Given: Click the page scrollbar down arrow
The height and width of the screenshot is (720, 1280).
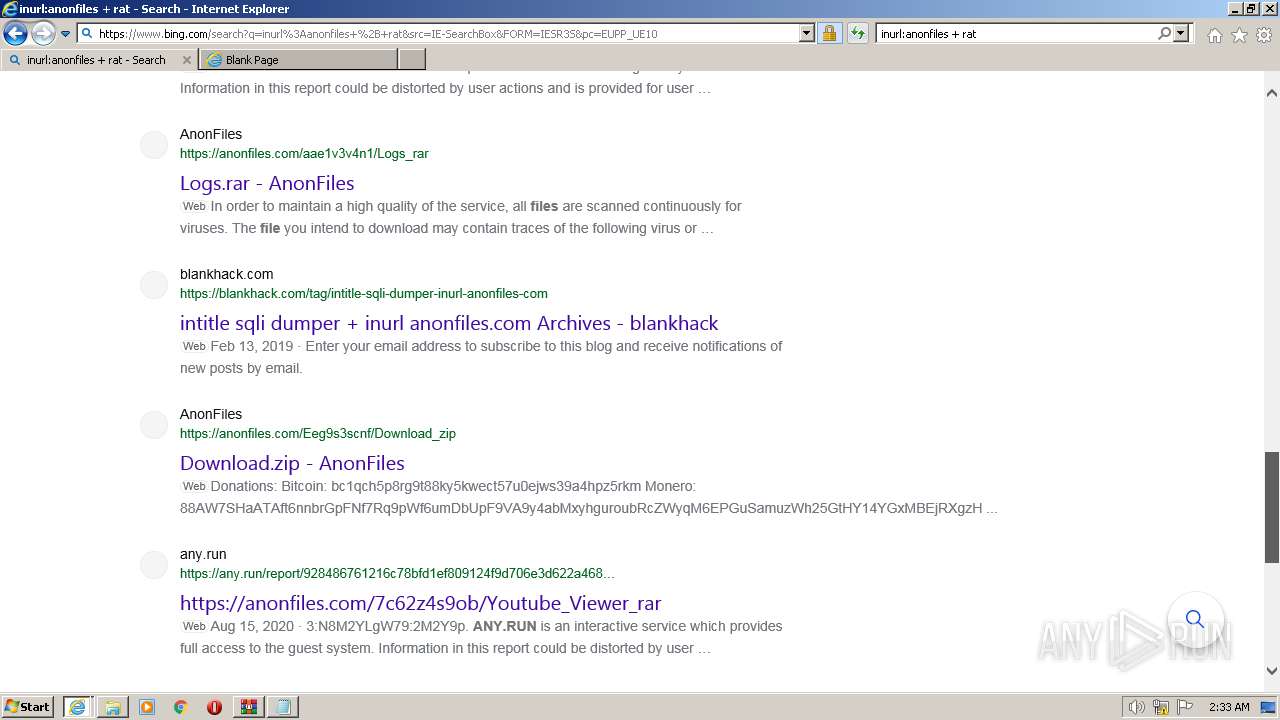Looking at the screenshot, I should tap(1272, 671).
